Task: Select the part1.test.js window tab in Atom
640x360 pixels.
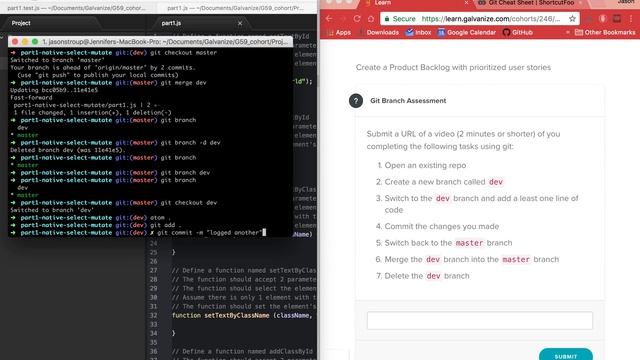Action: (78, 8)
